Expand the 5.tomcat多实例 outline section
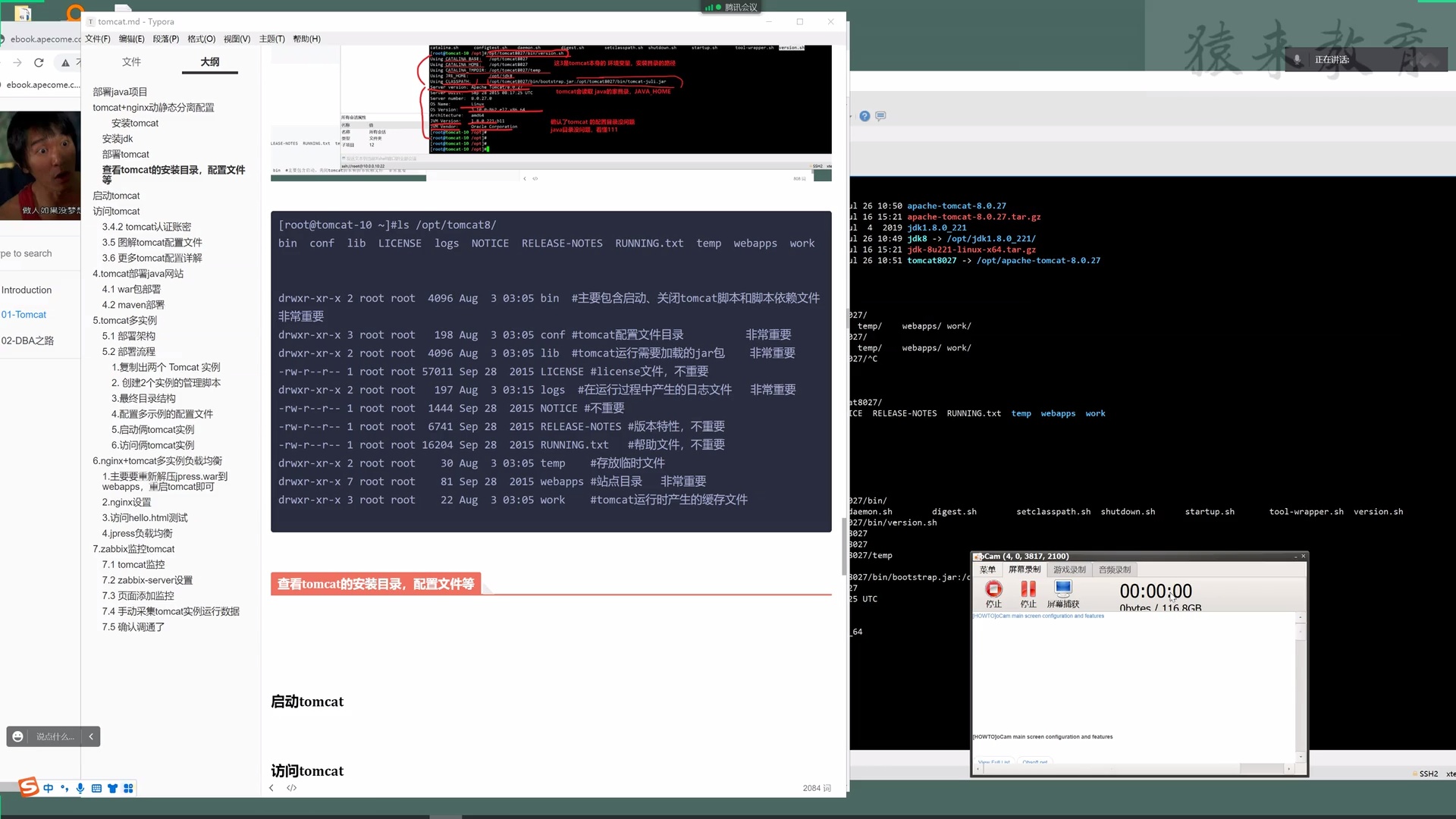Viewport: 1456px width, 819px height. [x=125, y=320]
